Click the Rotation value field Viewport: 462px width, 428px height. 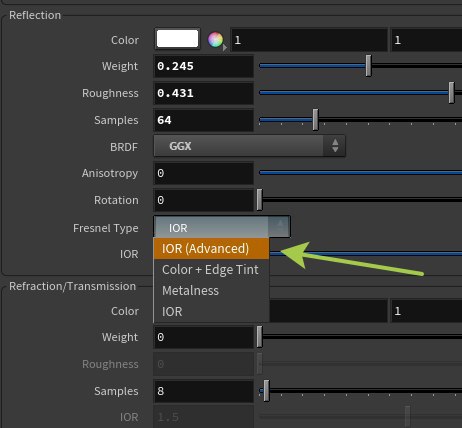[x=204, y=200]
